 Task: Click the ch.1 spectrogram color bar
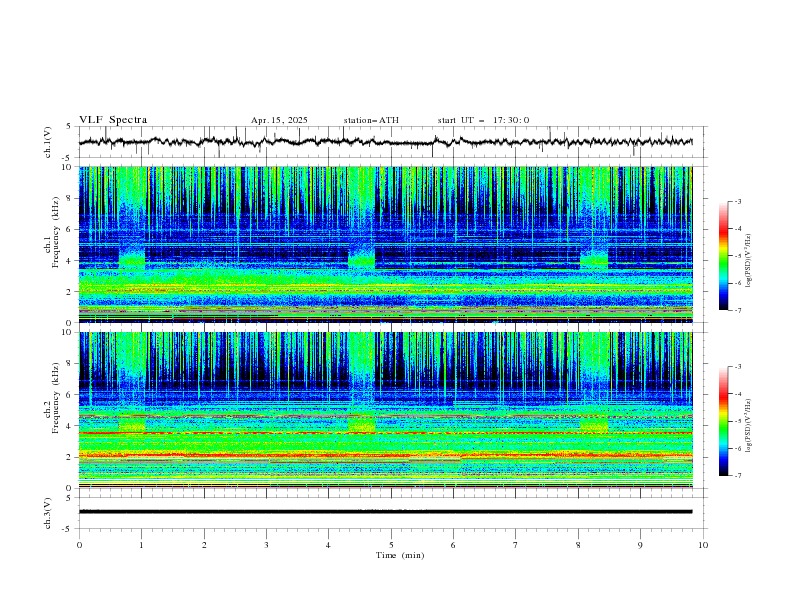(x=723, y=255)
